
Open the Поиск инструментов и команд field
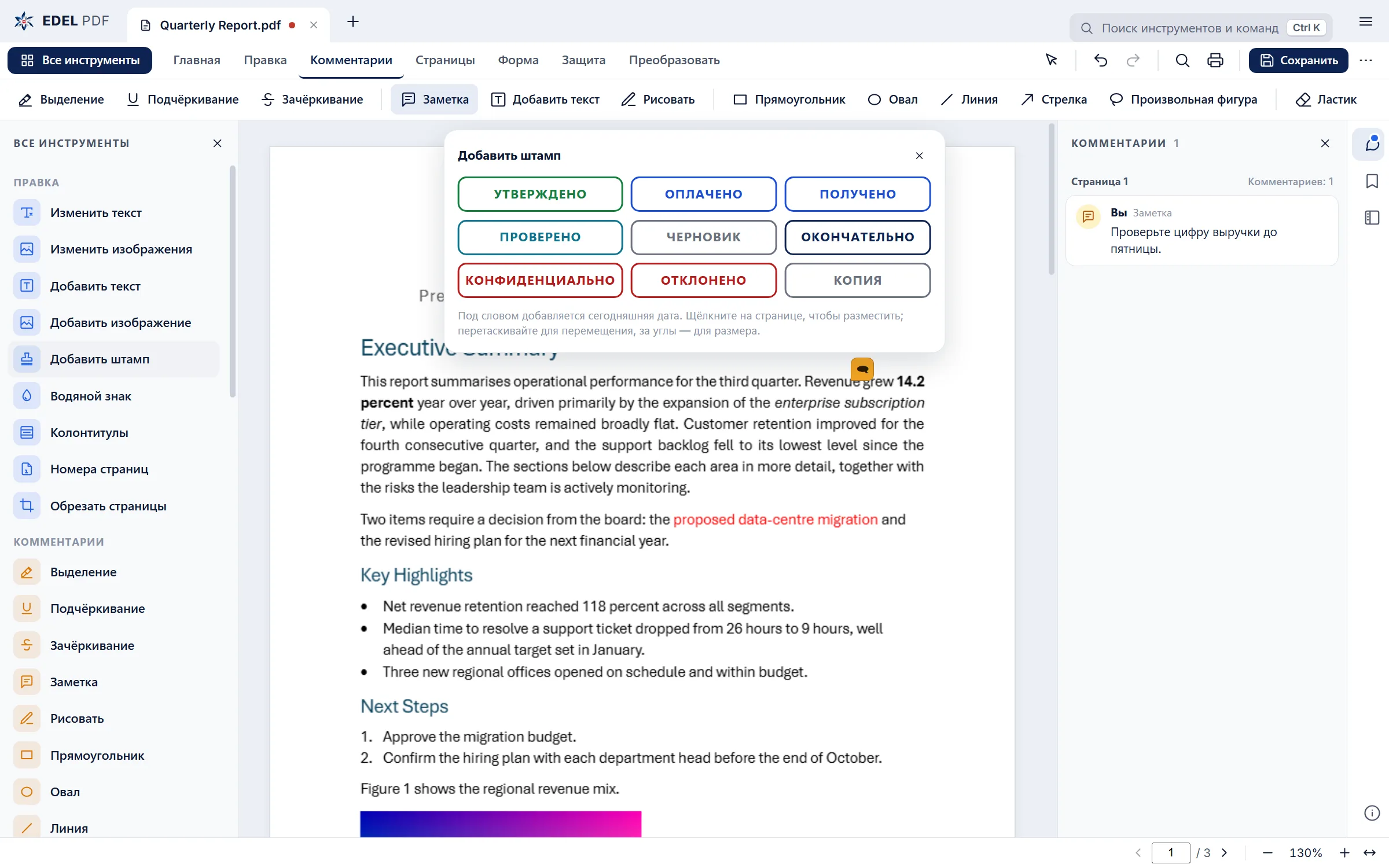click(1201, 28)
